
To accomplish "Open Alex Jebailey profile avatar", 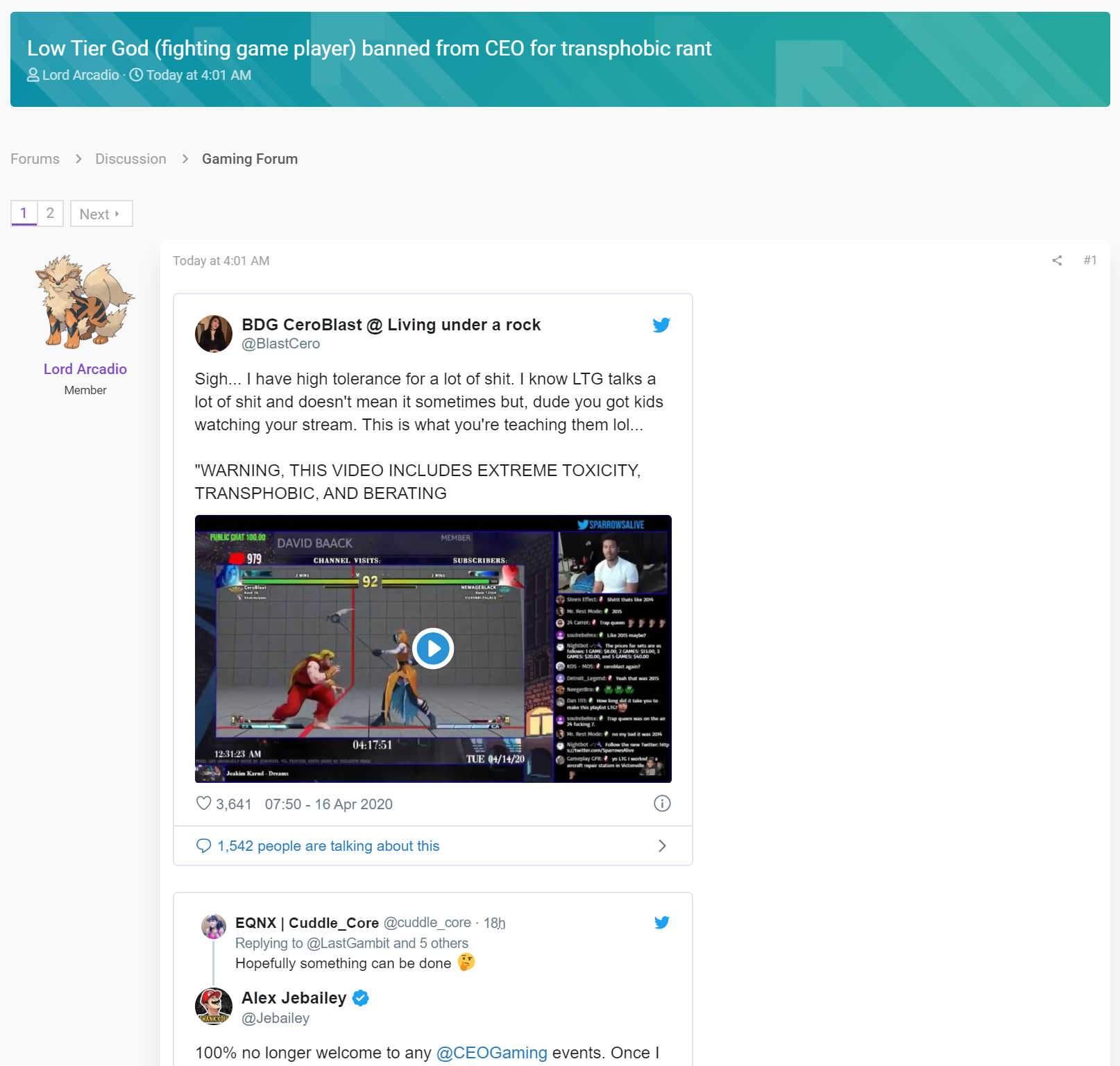I will tap(214, 1006).
